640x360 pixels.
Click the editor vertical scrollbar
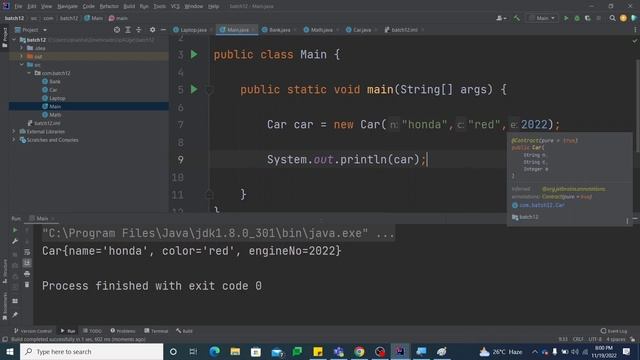637,106
